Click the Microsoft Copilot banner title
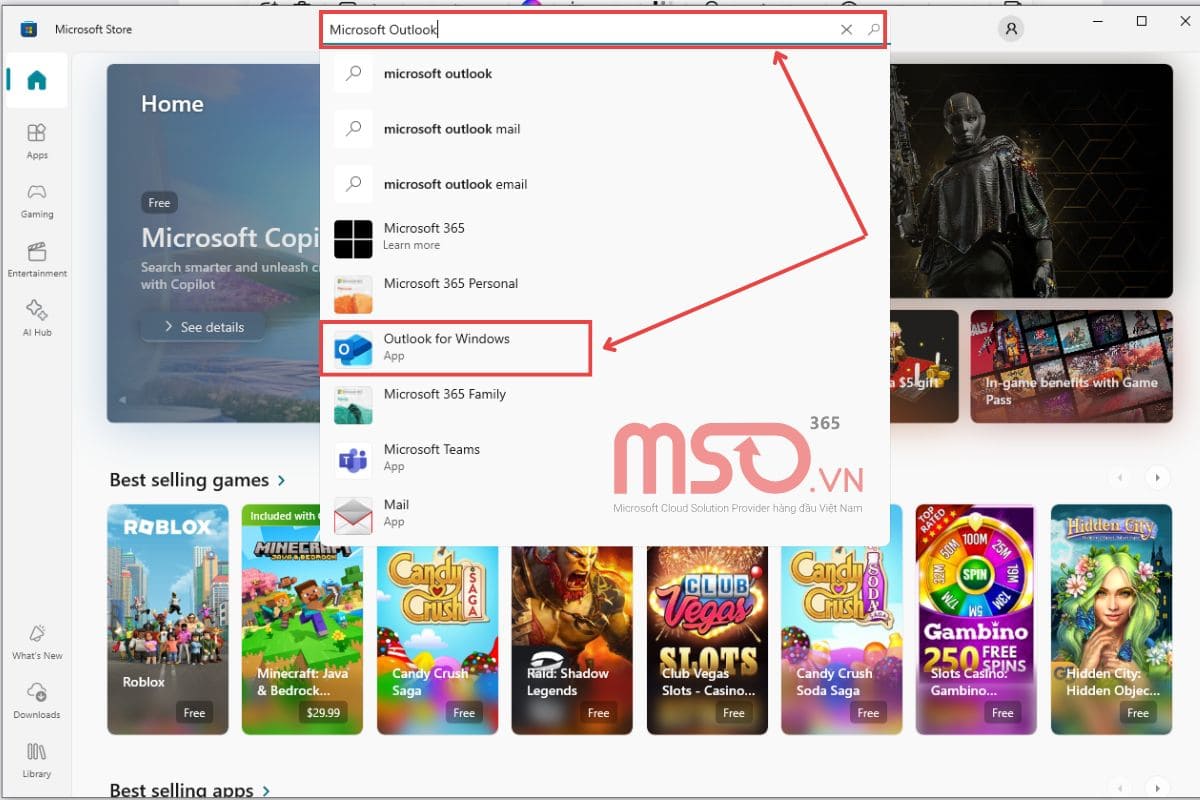Image resolution: width=1200 pixels, height=800 pixels. coord(228,238)
